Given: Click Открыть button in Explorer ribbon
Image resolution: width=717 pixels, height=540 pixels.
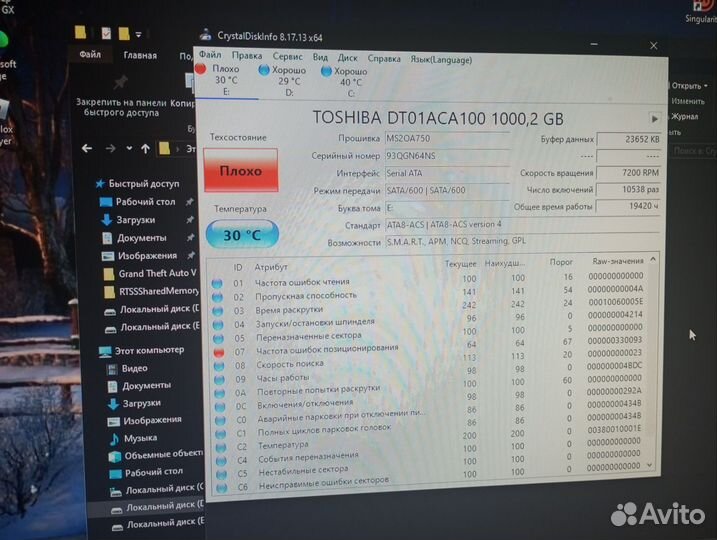Looking at the screenshot, I should (x=689, y=86).
